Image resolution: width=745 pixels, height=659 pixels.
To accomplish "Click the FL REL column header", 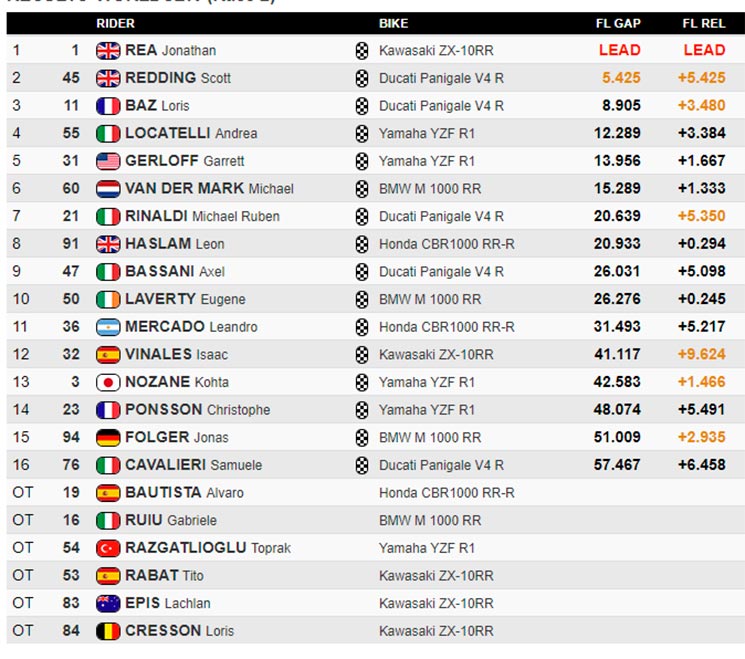I will (704, 23).
